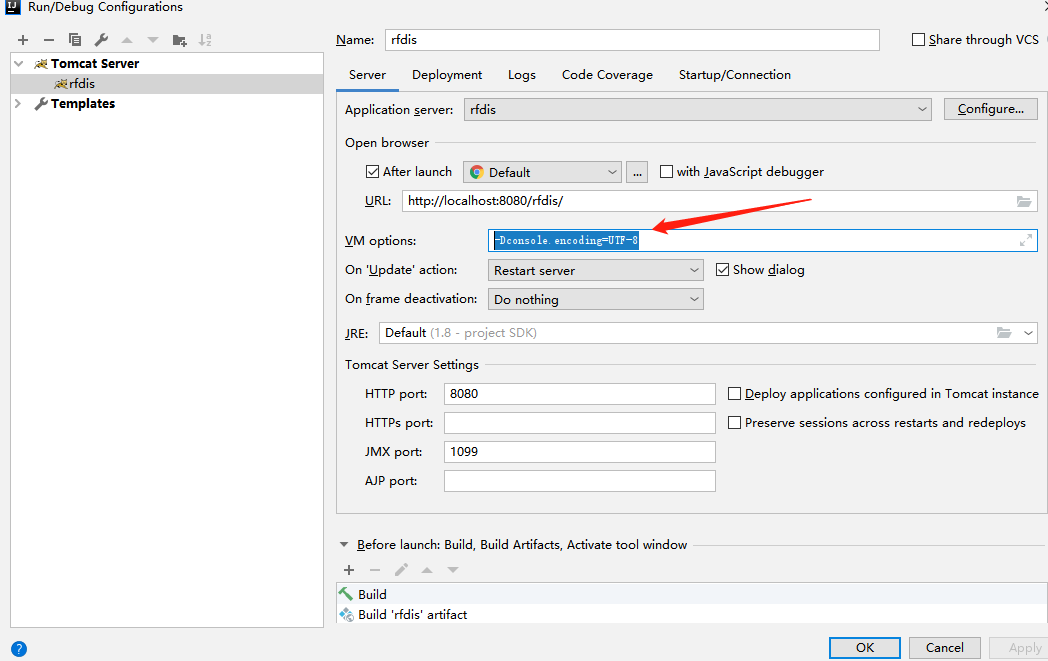Screen dimensions: 1048x661
Task: Open edit defaults wrench icon in toolbar
Action: pyautogui.click(x=101, y=40)
